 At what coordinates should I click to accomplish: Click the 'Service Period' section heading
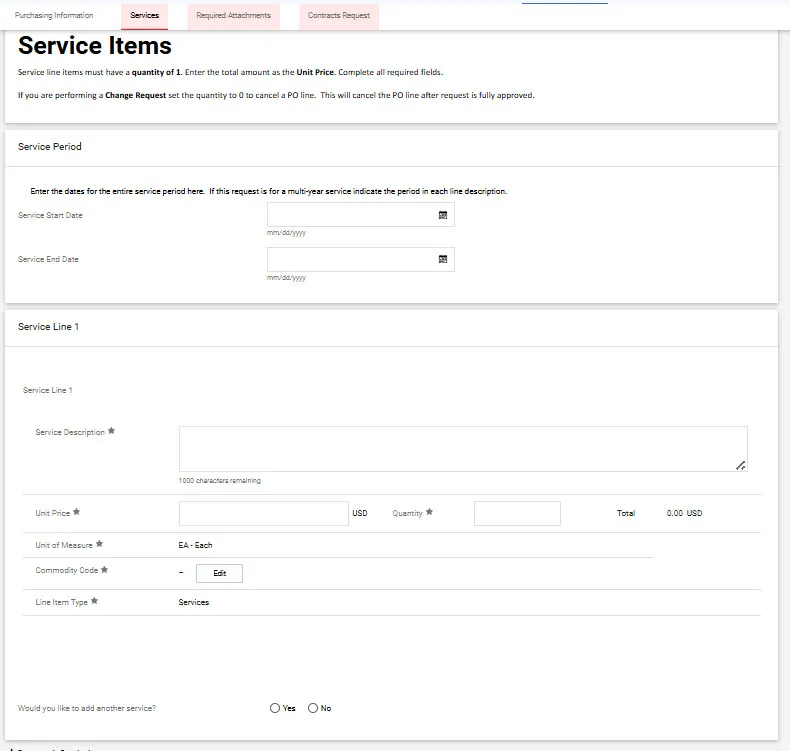49,147
